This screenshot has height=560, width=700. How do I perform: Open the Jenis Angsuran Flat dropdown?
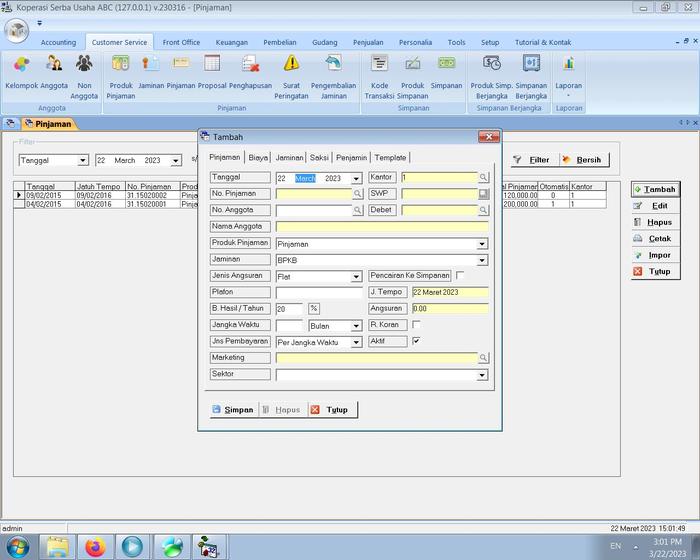pos(356,276)
